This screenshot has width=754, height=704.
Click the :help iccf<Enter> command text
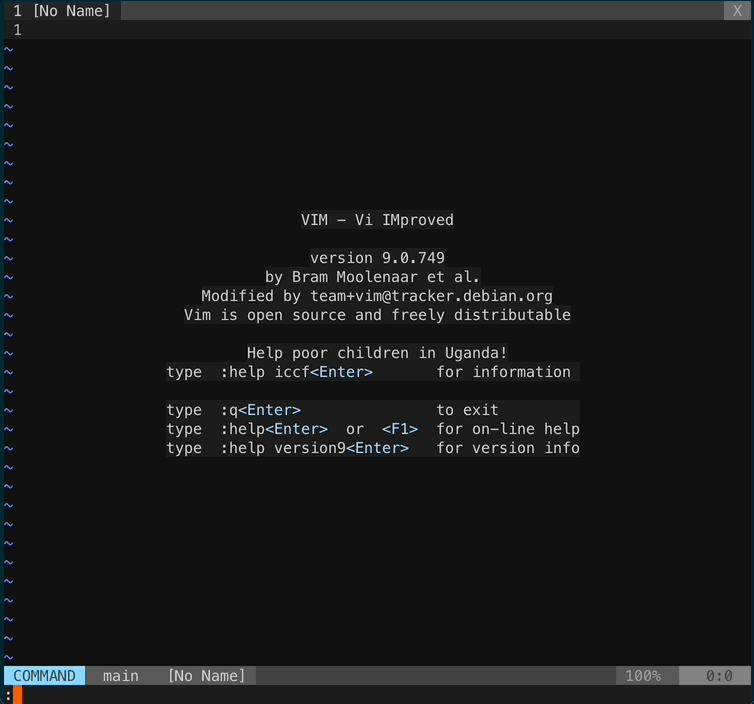296,372
